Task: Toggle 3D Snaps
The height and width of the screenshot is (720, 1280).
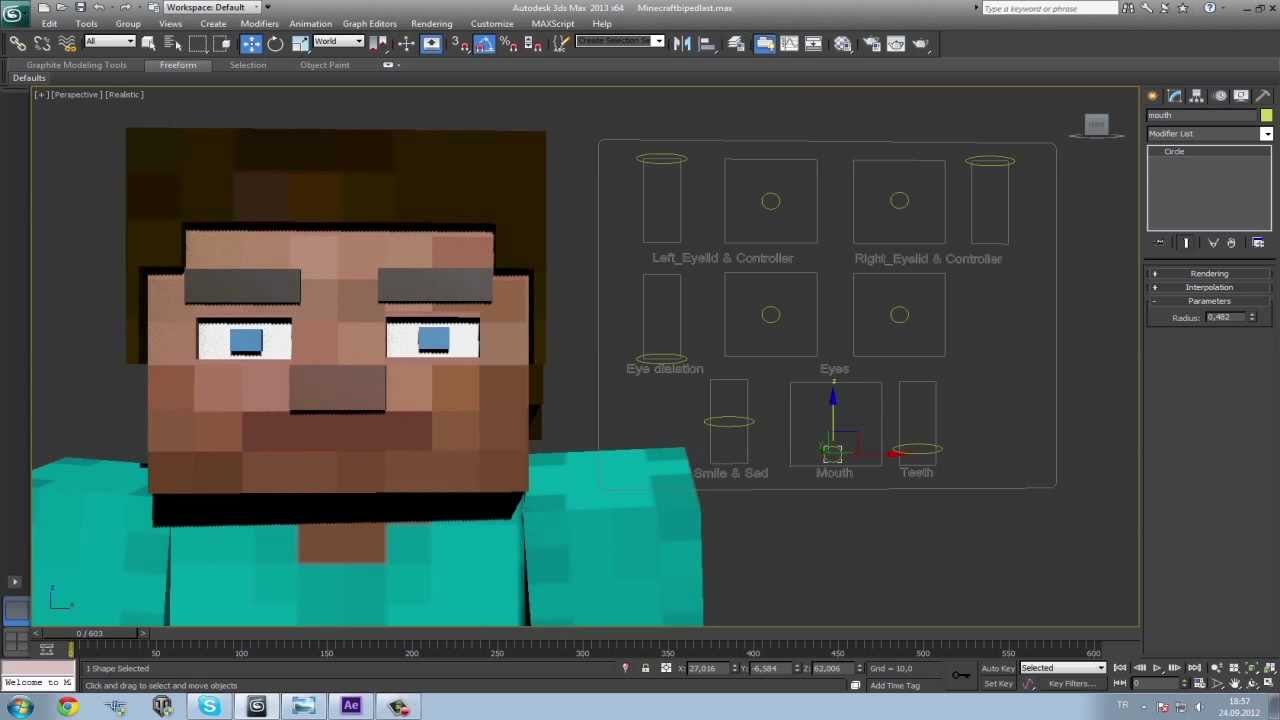Action: (459, 43)
